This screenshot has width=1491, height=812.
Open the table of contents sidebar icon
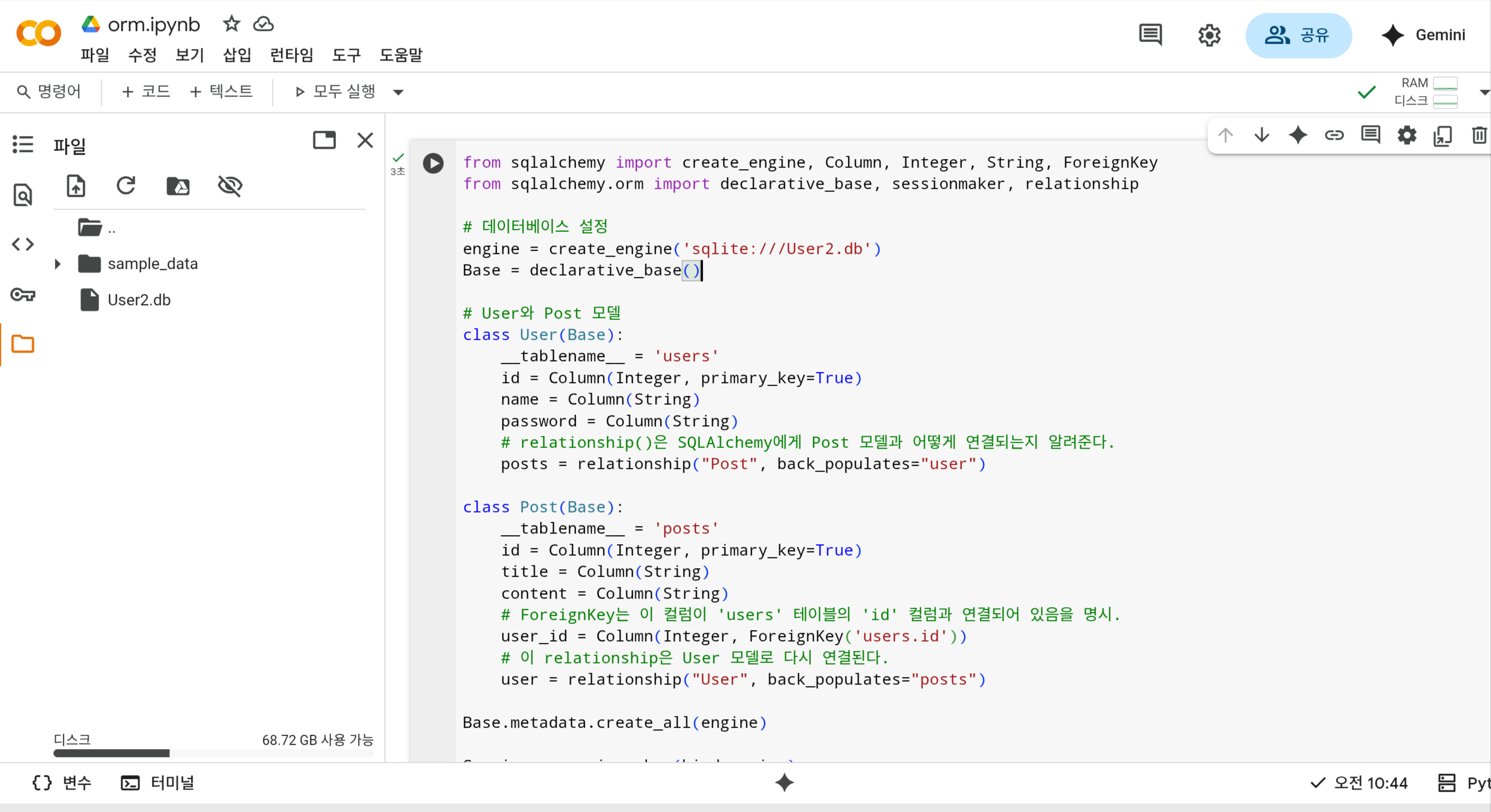23,144
